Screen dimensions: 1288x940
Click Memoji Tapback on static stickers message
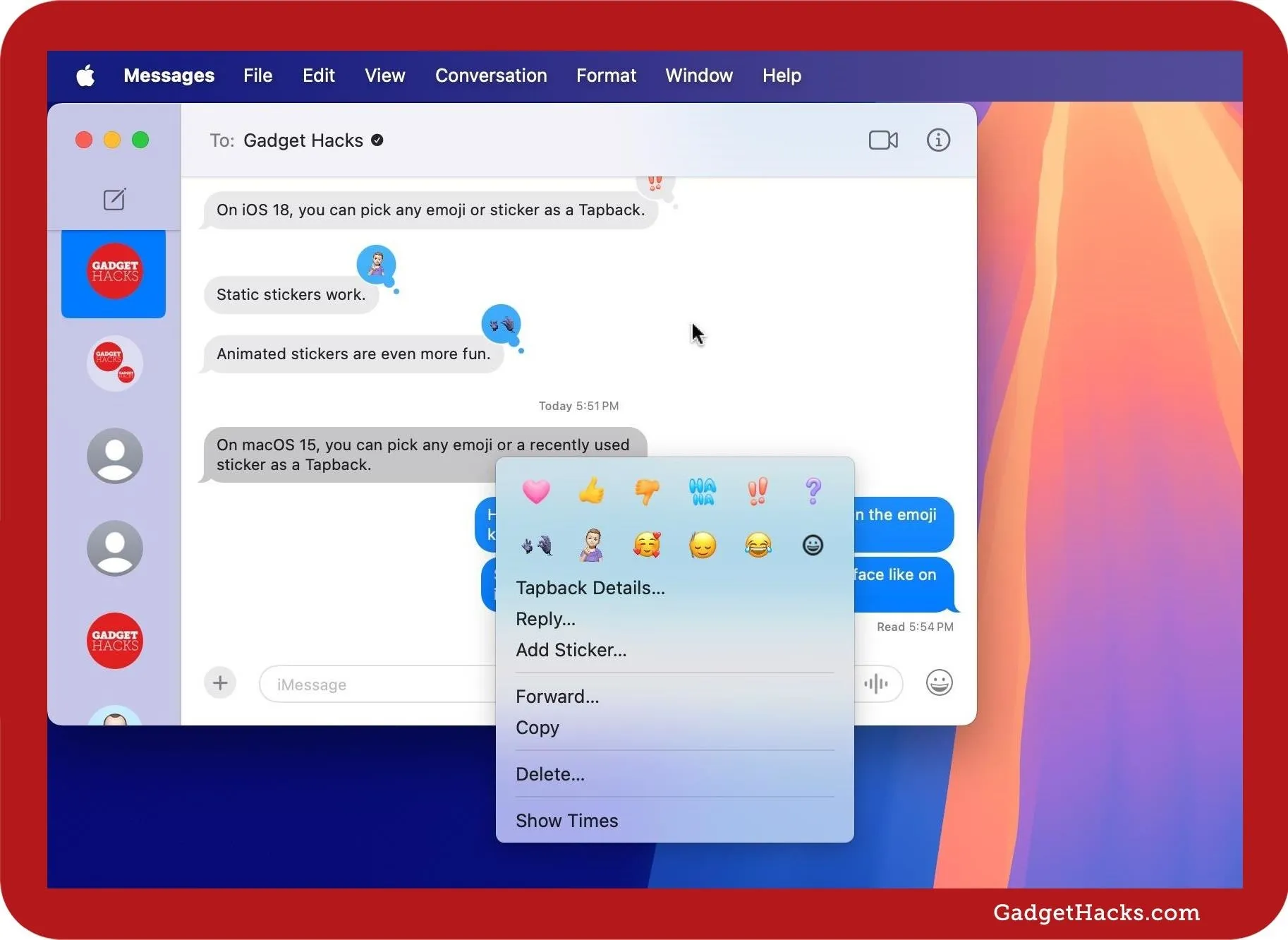[x=377, y=265]
